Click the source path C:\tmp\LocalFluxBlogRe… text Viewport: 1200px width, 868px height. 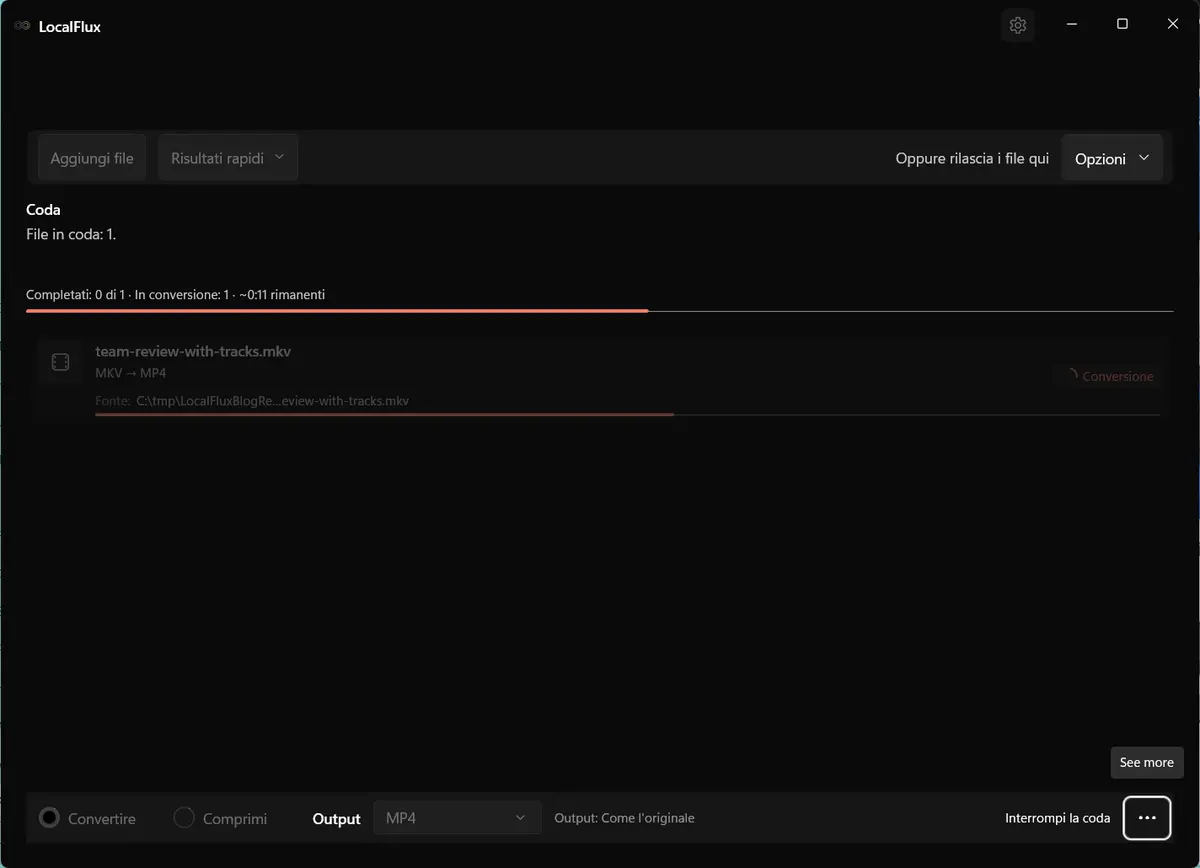pos(273,401)
